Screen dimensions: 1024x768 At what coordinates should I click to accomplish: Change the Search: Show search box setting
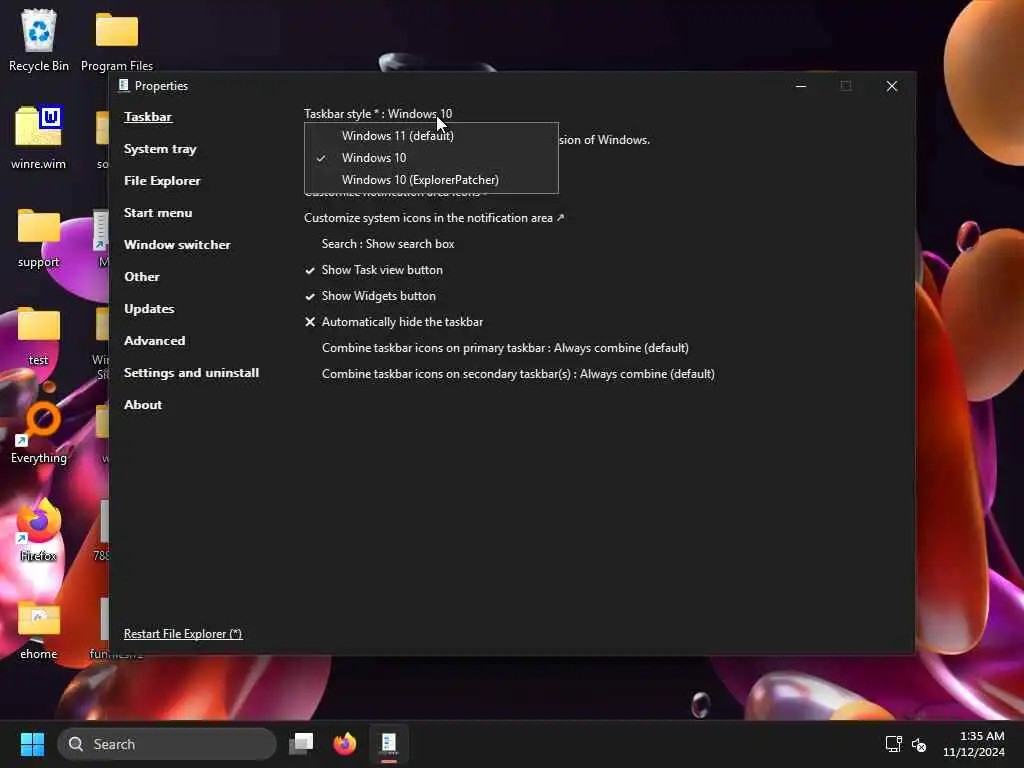388,244
